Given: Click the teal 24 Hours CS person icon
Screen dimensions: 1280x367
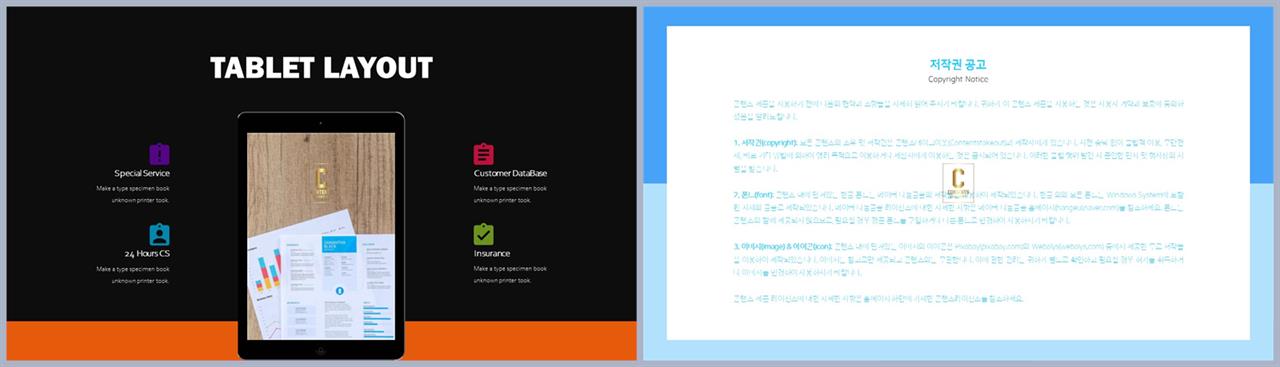Looking at the screenshot, I should coord(159,234).
